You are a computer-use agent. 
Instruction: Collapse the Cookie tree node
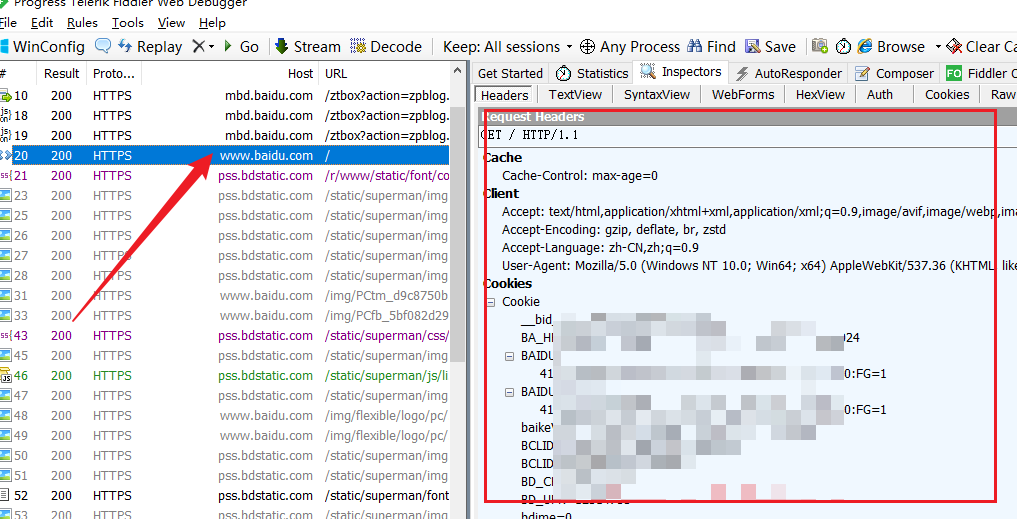click(x=491, y=302)
